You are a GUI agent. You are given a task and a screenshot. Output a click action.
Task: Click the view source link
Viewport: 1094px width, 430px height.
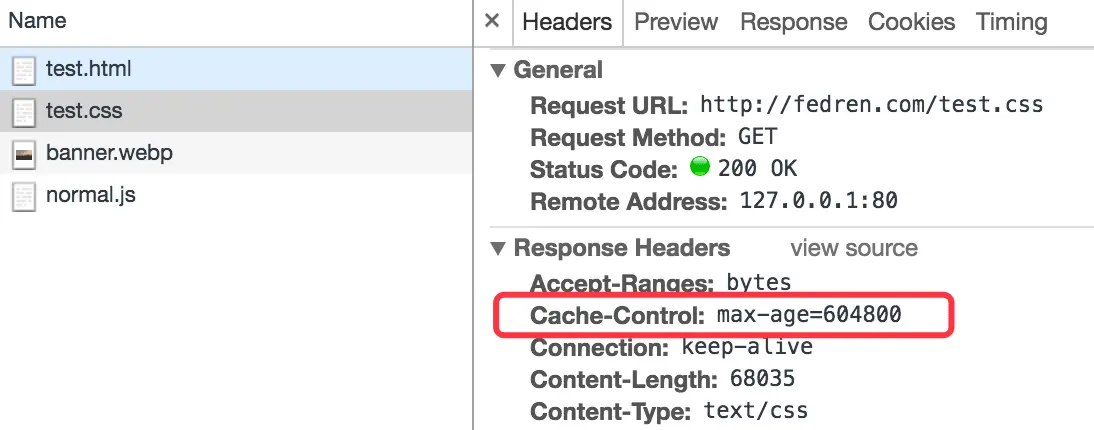coord(853,248)
